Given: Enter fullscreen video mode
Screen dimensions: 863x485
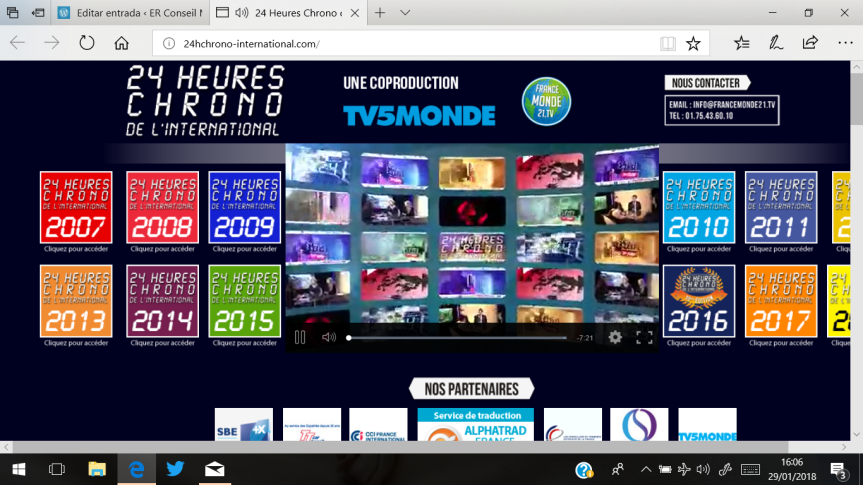Looking at the screenshot, I should coord(644,338).
